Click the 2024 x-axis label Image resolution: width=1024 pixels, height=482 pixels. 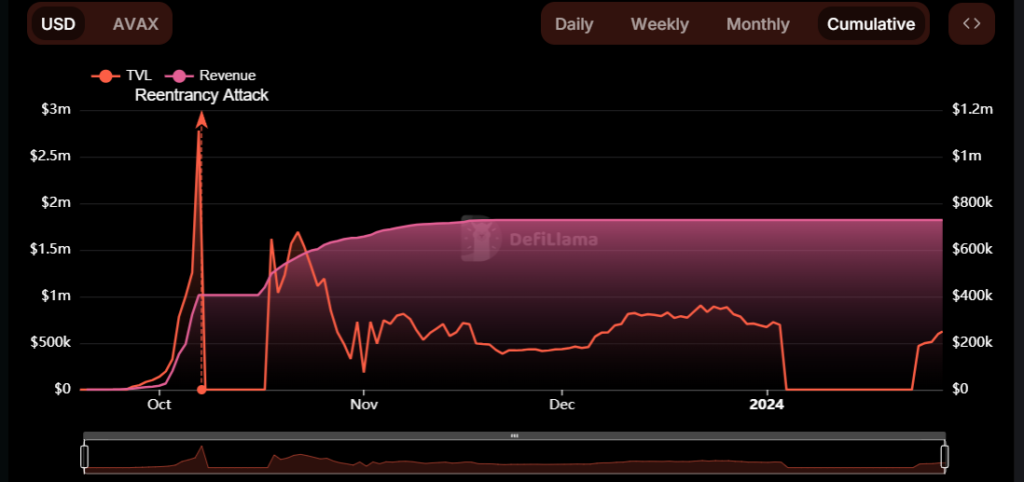[x=767, y=404]
